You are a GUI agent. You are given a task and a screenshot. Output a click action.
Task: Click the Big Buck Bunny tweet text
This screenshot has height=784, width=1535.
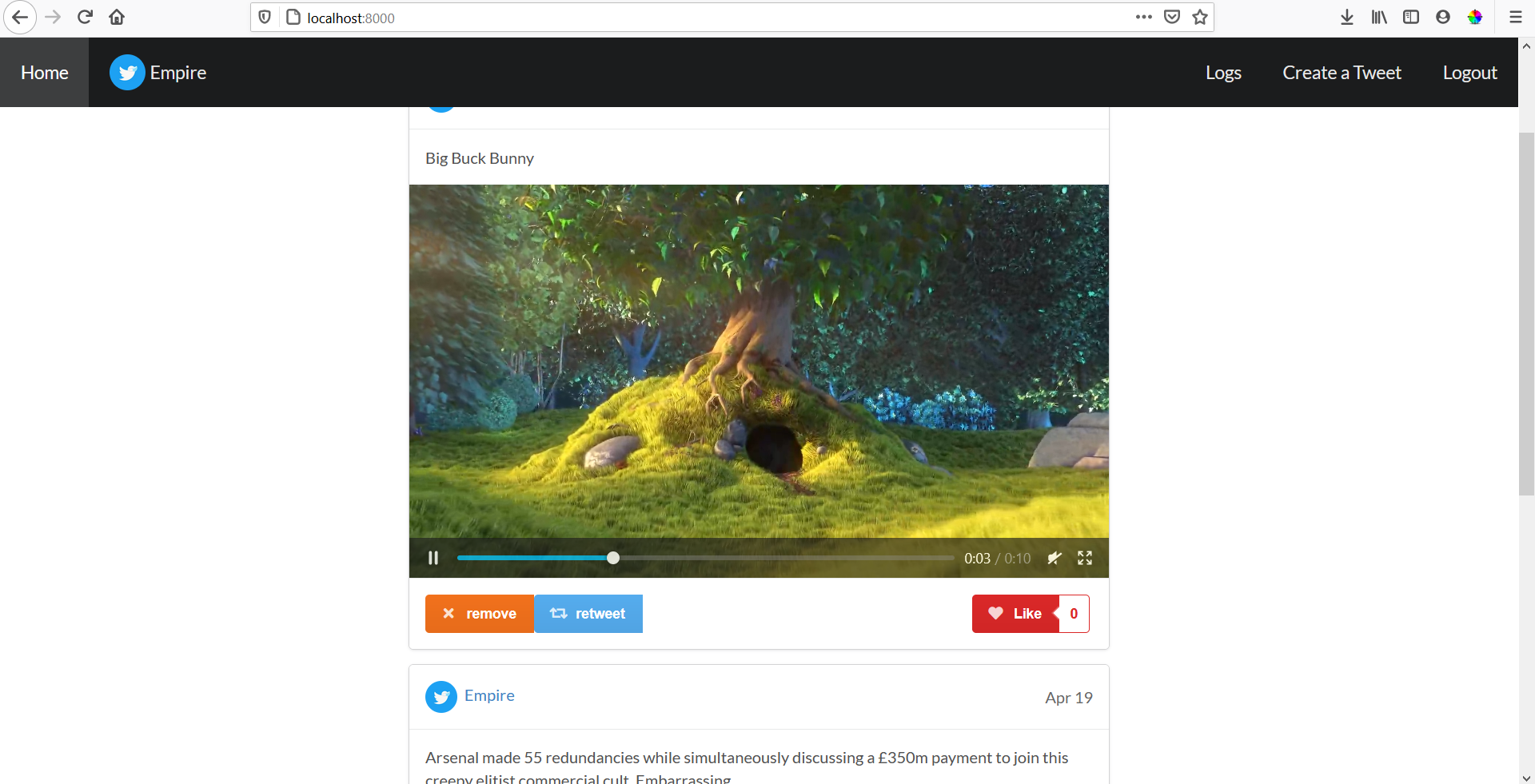click(480, 158)
